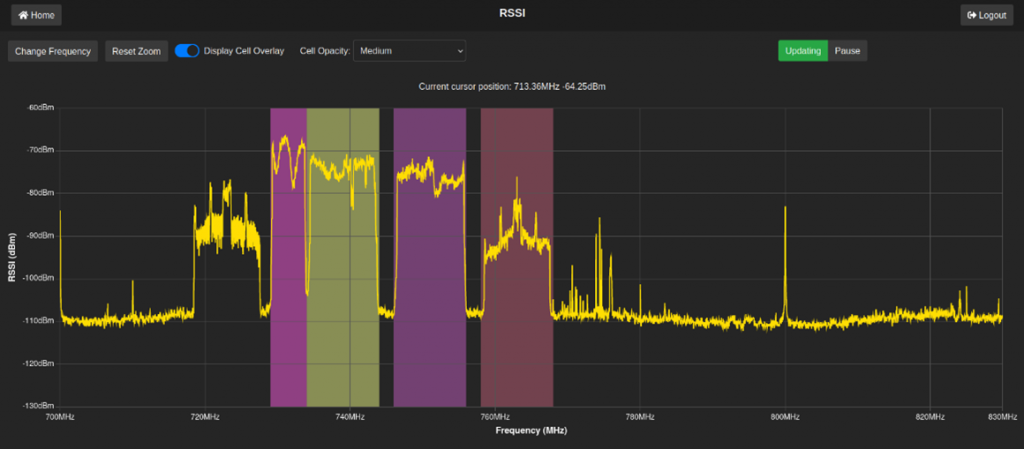1024x449 pixels.
Task: Click the RSSI page title
Action: click(x=512, y=14)
